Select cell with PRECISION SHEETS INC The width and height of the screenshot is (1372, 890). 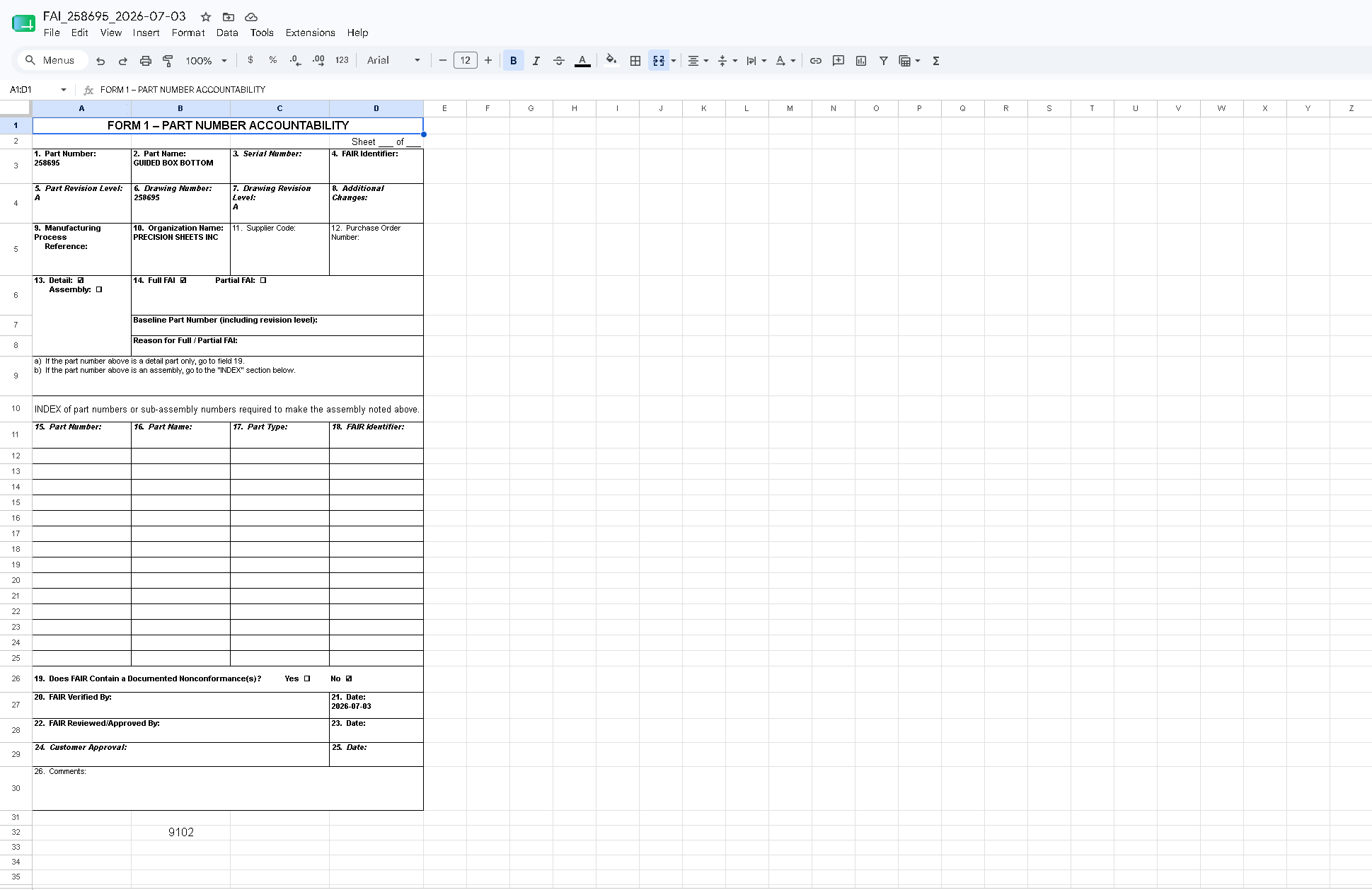(180, 249)
